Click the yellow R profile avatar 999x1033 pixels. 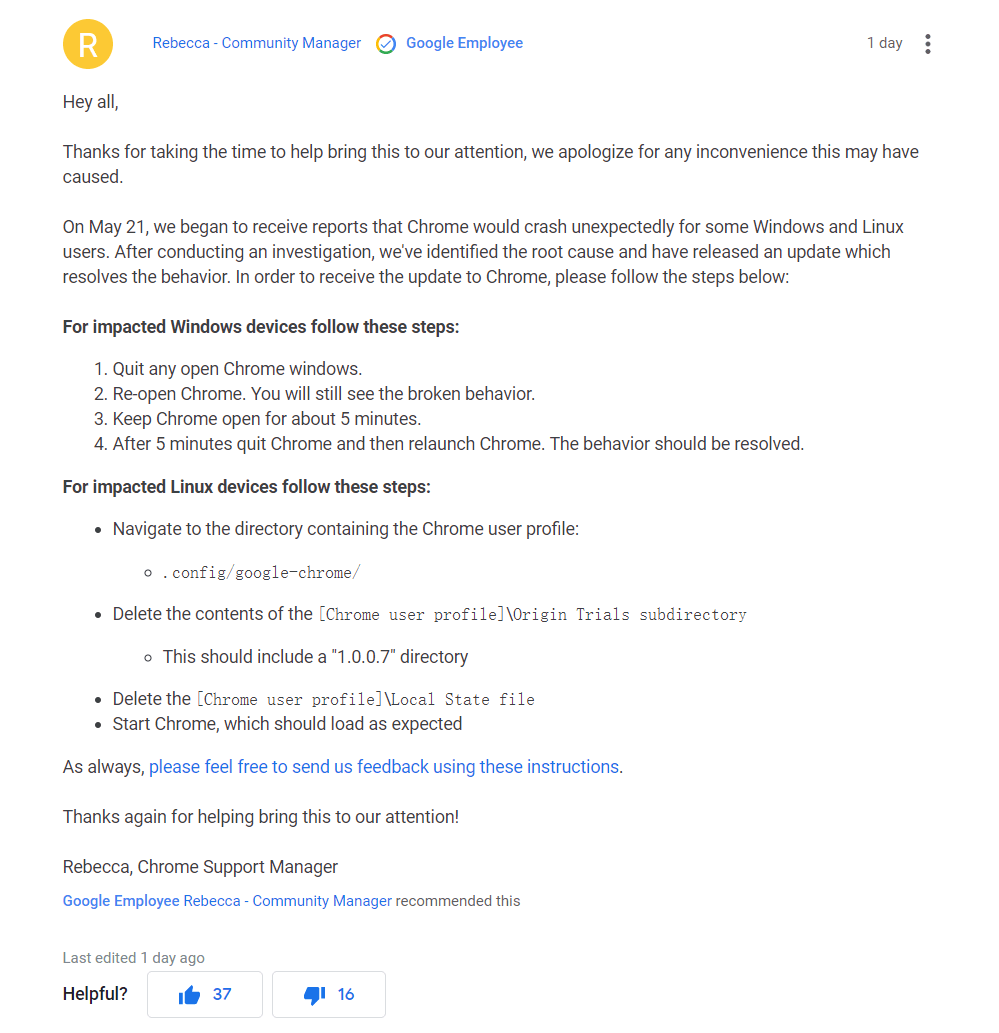[x=88, y=44]
